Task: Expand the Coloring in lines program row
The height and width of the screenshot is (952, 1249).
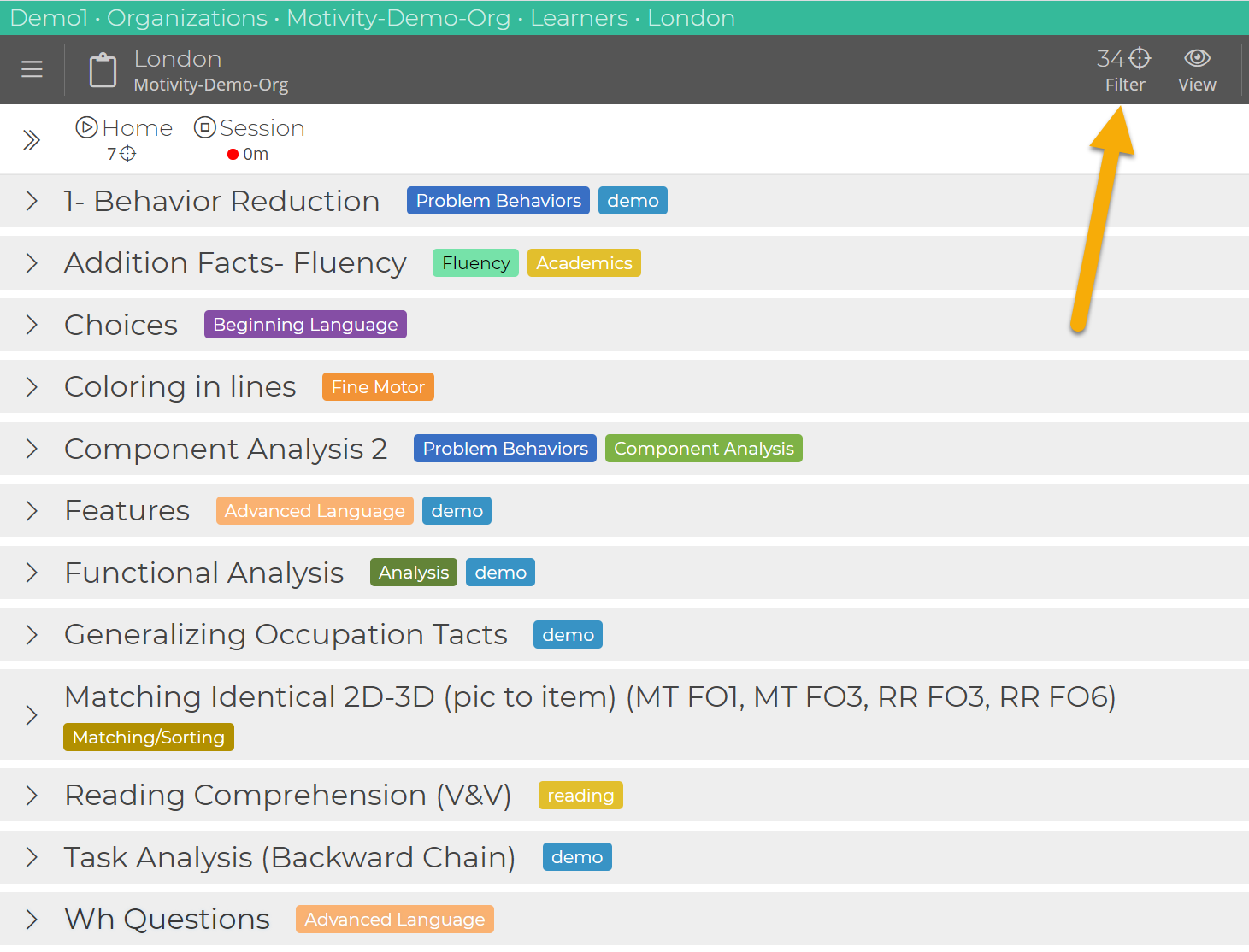Action: click(x=32, y=386)
